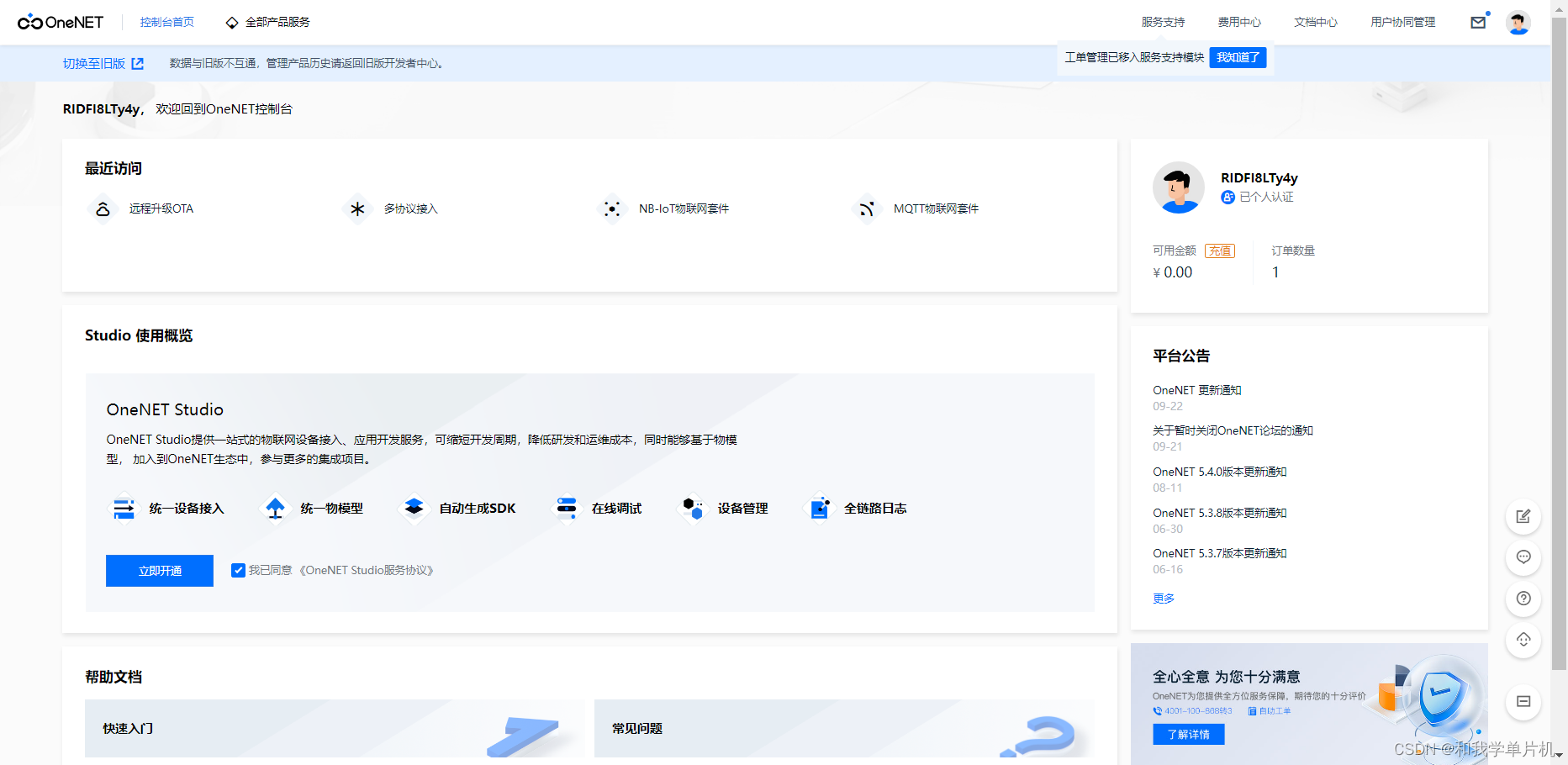
Task: Open the 常见问题 help card
Action: coord(844,729)
